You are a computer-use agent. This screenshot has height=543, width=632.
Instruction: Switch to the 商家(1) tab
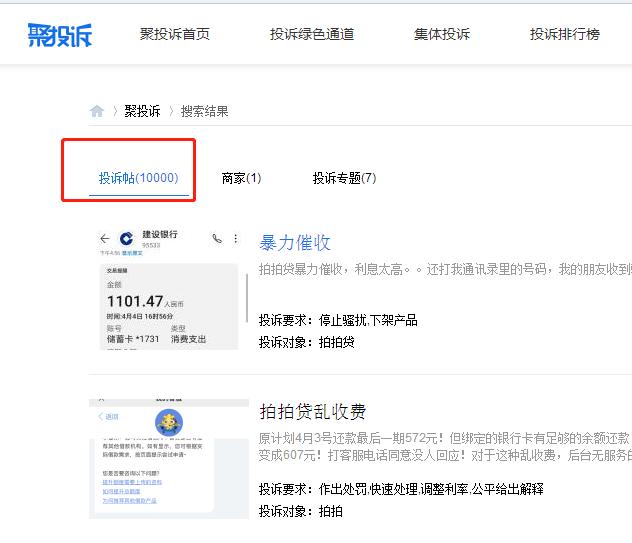(x=241, y=178)
